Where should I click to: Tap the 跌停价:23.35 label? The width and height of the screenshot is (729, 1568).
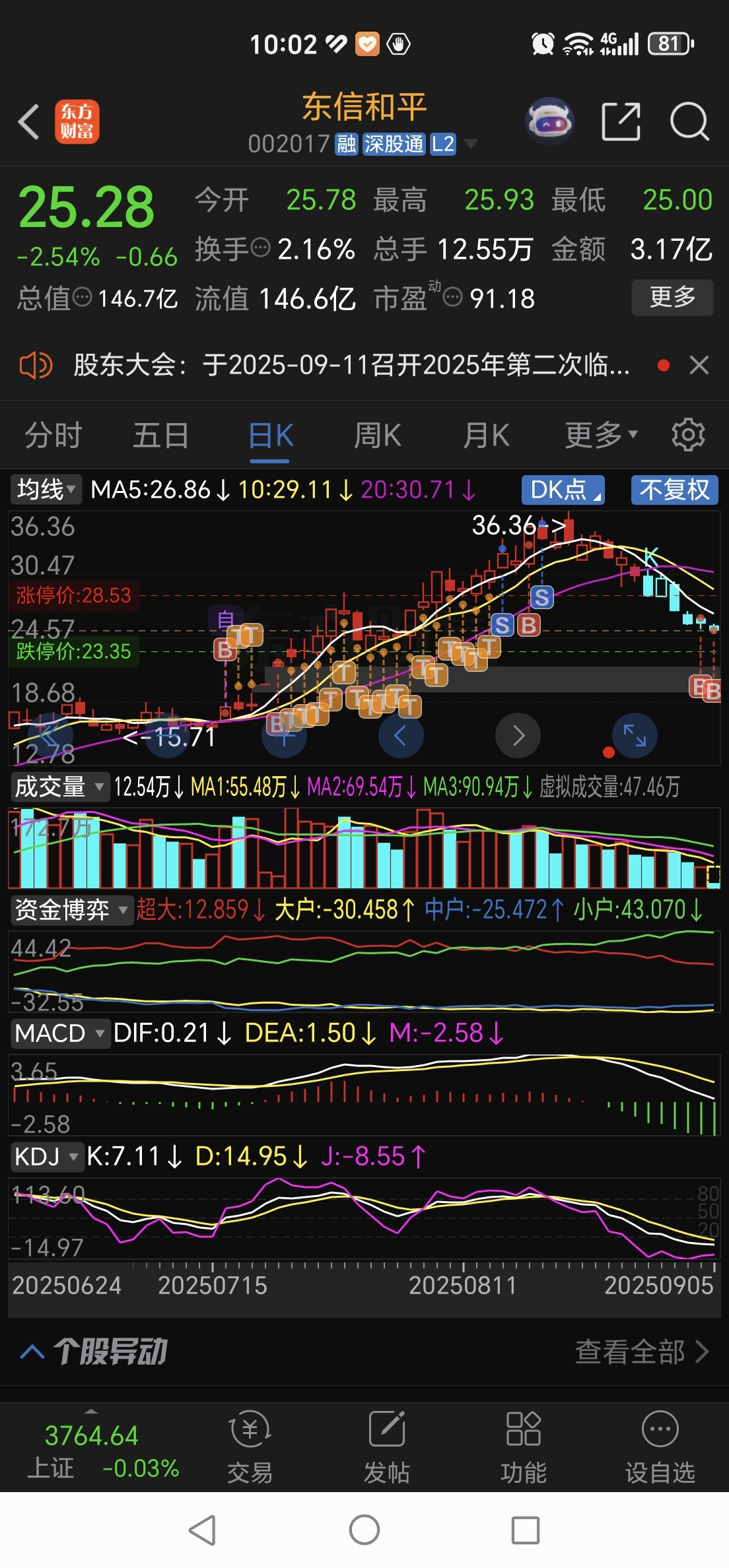point(73,651)
